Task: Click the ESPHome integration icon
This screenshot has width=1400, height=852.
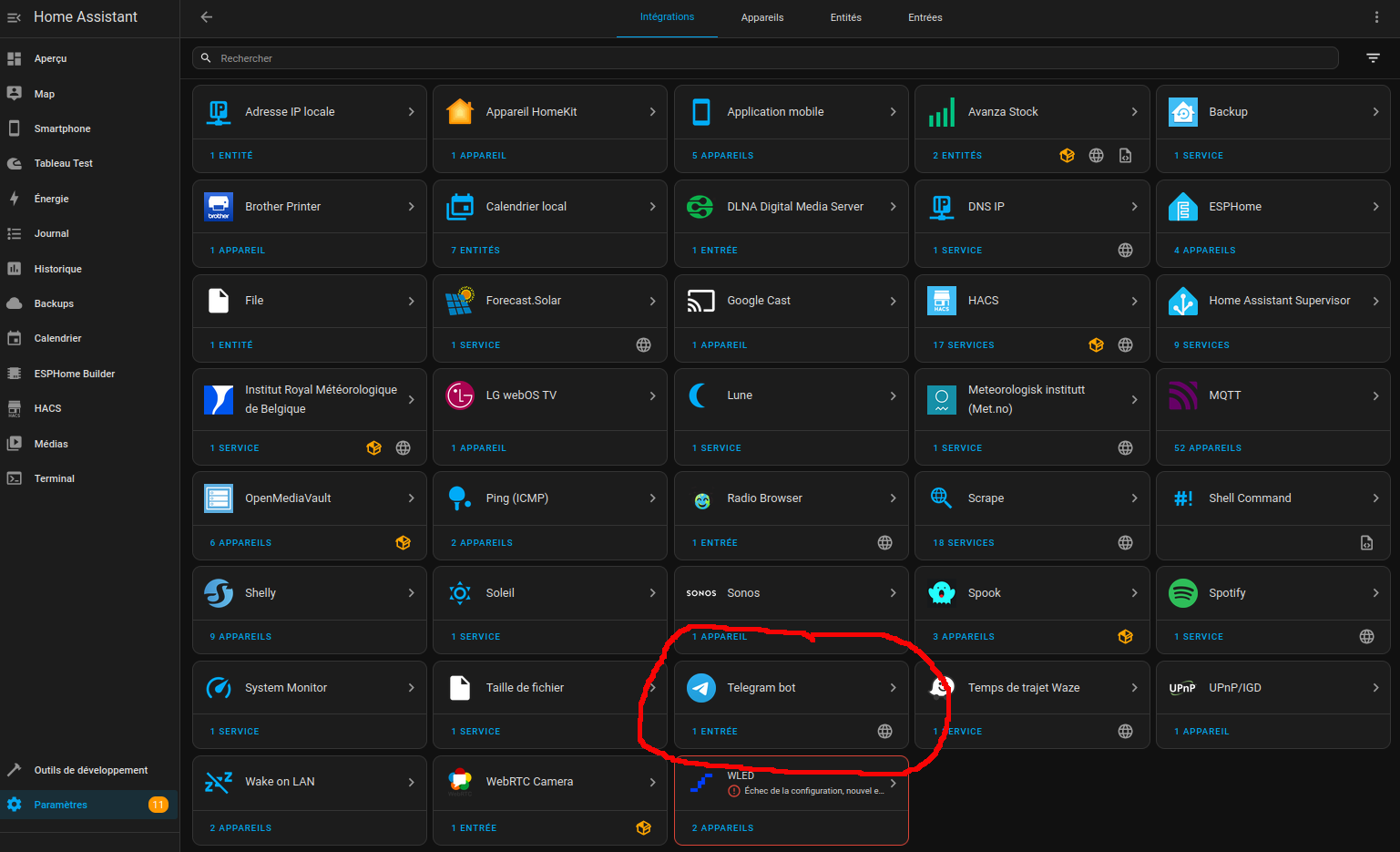Action: tap(1182, 207)
